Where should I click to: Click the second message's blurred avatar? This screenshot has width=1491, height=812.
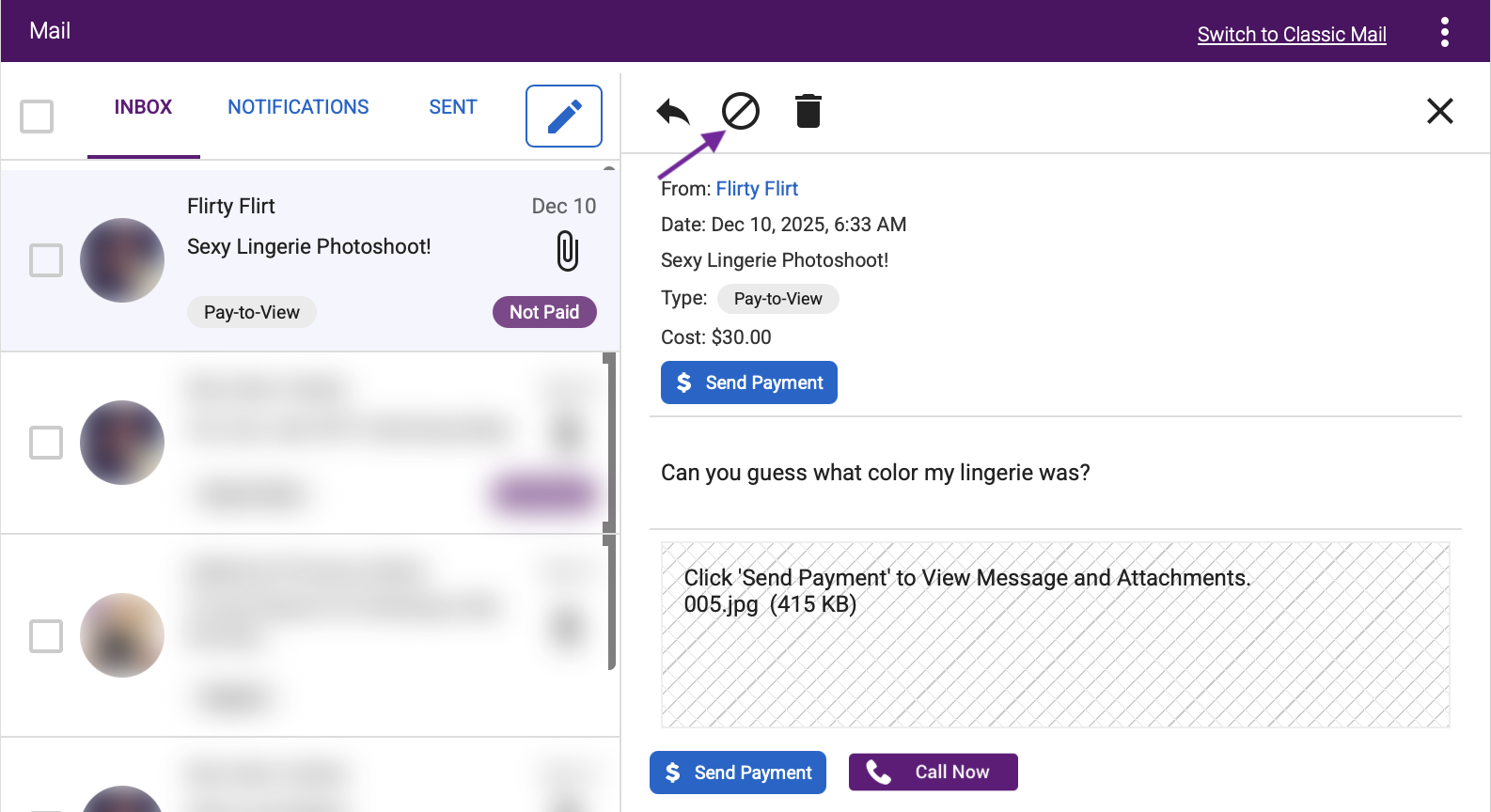[x=122, y=443]
